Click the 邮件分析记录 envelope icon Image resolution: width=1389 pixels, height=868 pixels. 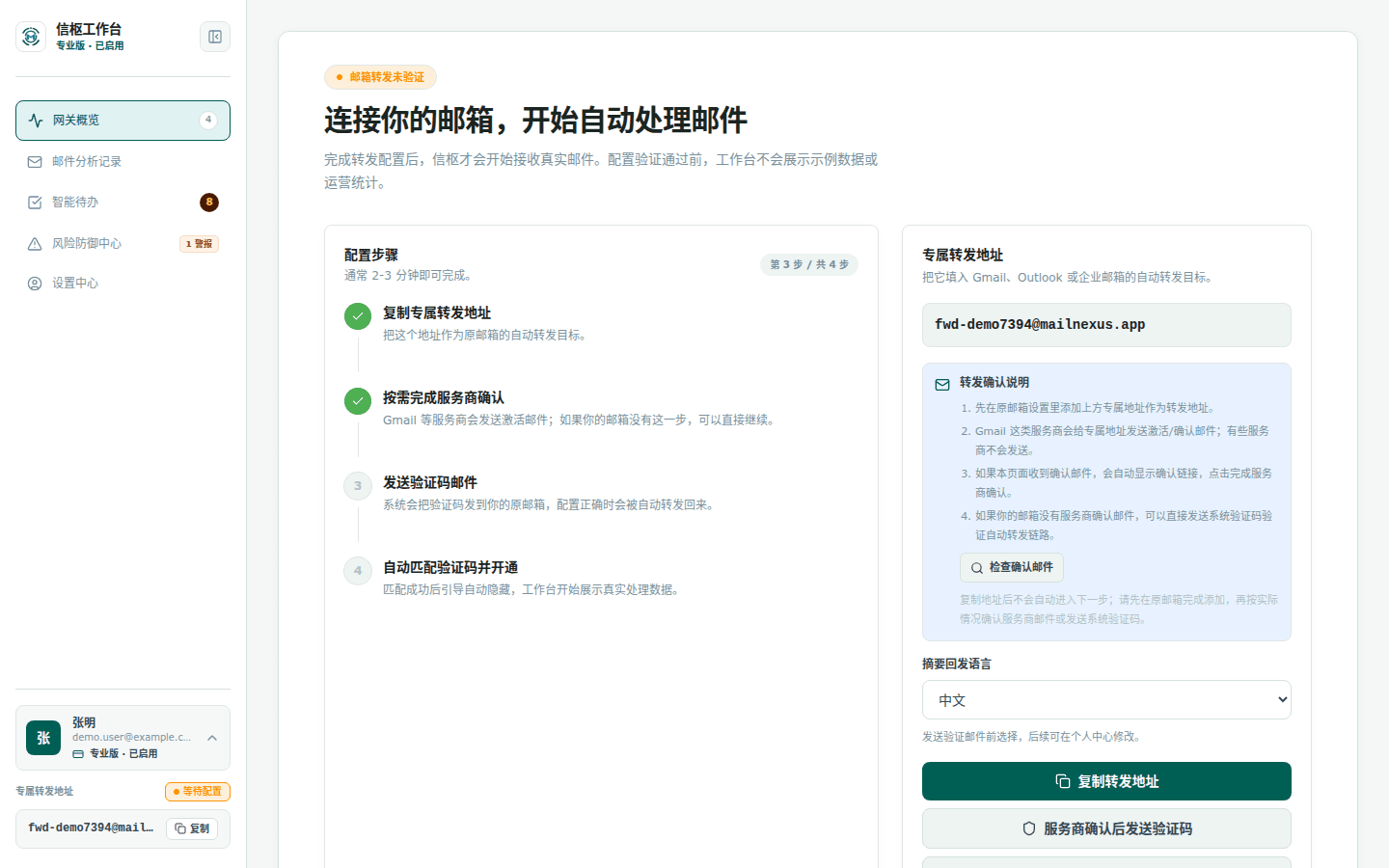pos(35,162)
